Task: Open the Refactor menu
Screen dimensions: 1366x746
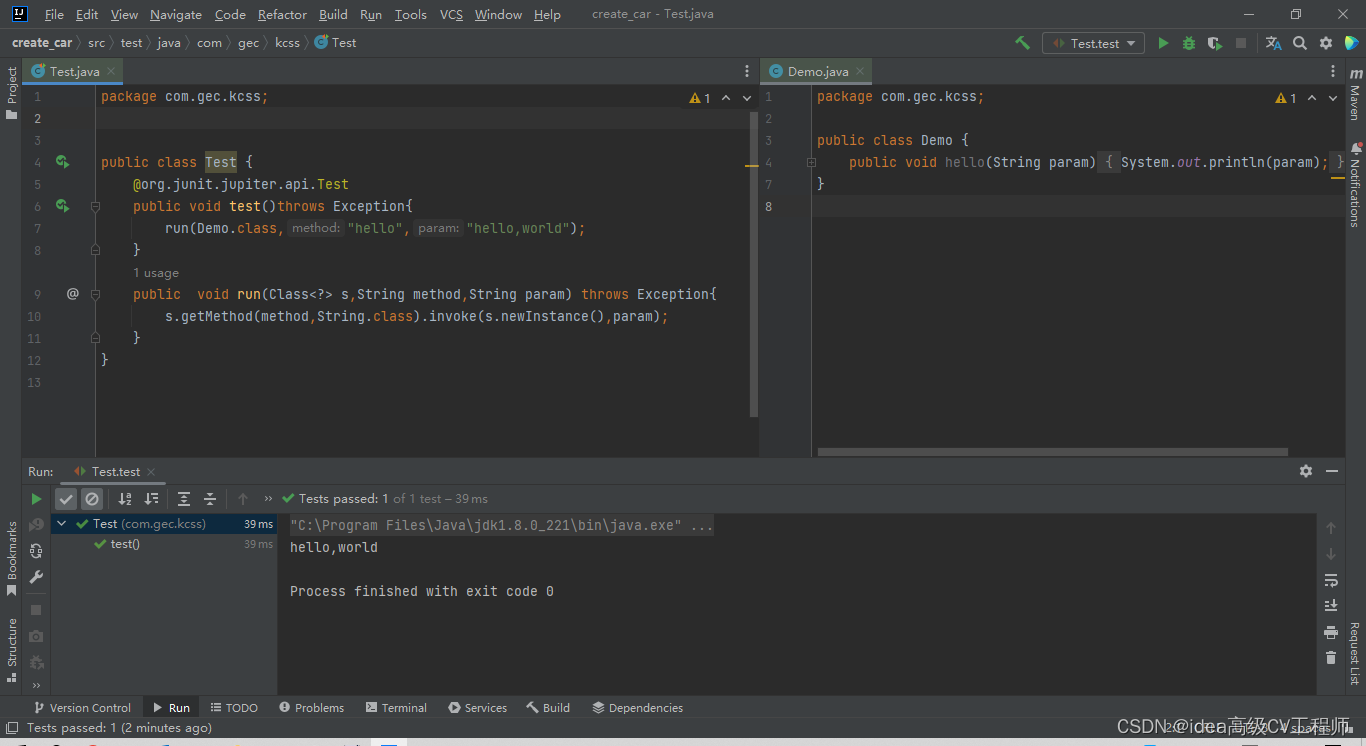Action: [x=282, y=15]
